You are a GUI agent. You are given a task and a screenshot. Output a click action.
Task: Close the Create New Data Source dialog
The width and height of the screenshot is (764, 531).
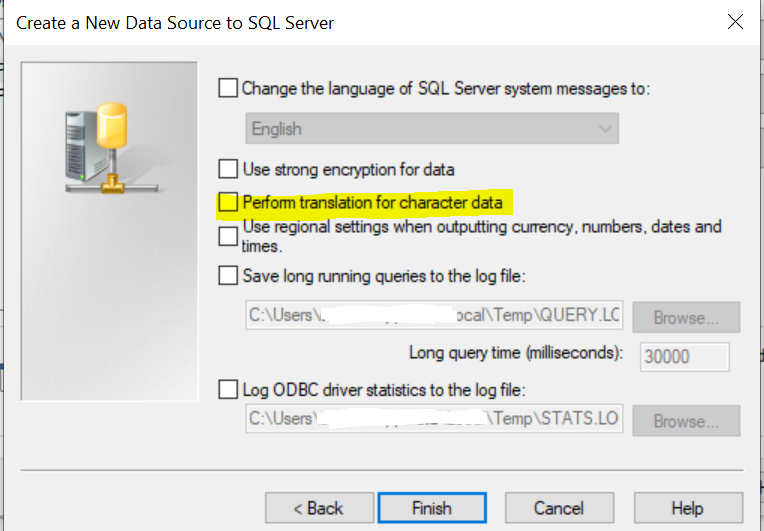(x=735, y=22)
